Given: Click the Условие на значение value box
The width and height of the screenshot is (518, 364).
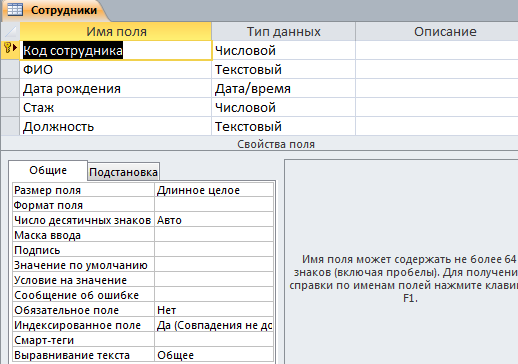Looking at the screenshot, I should (x=214, y=280).
